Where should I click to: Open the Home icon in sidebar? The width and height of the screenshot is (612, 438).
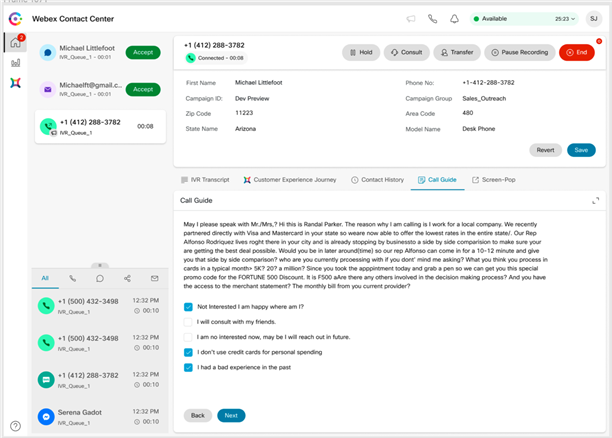(x=15, y=42)
